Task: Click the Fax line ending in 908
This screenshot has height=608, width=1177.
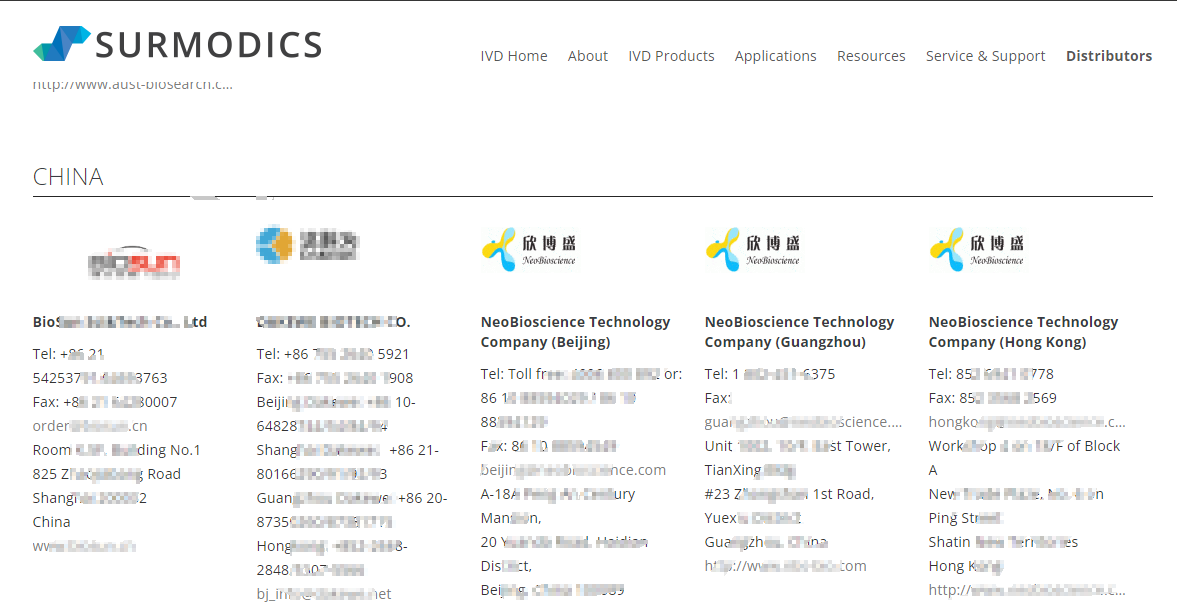Action: (335, 378)
